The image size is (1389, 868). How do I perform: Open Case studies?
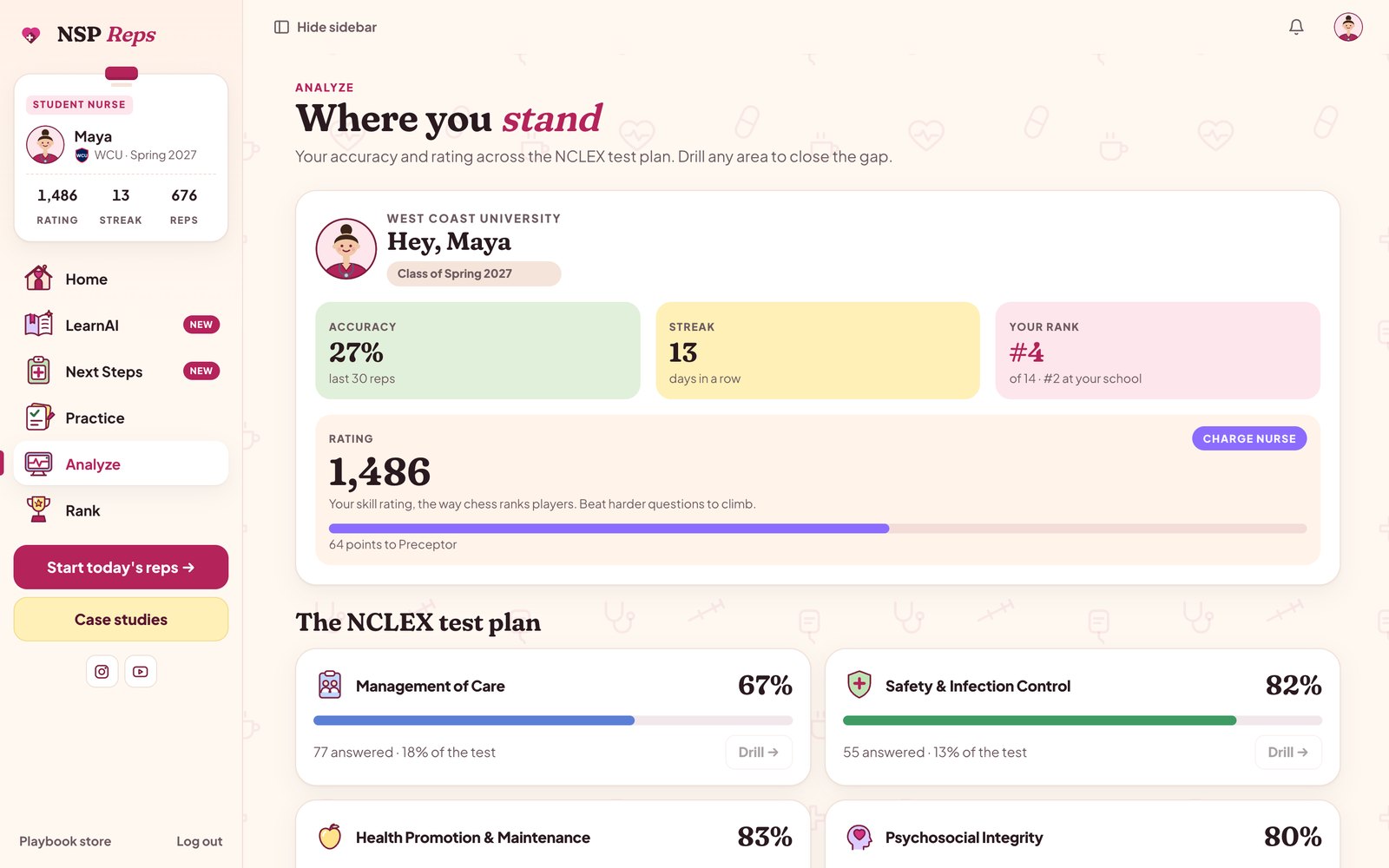(x=121, y=619)
